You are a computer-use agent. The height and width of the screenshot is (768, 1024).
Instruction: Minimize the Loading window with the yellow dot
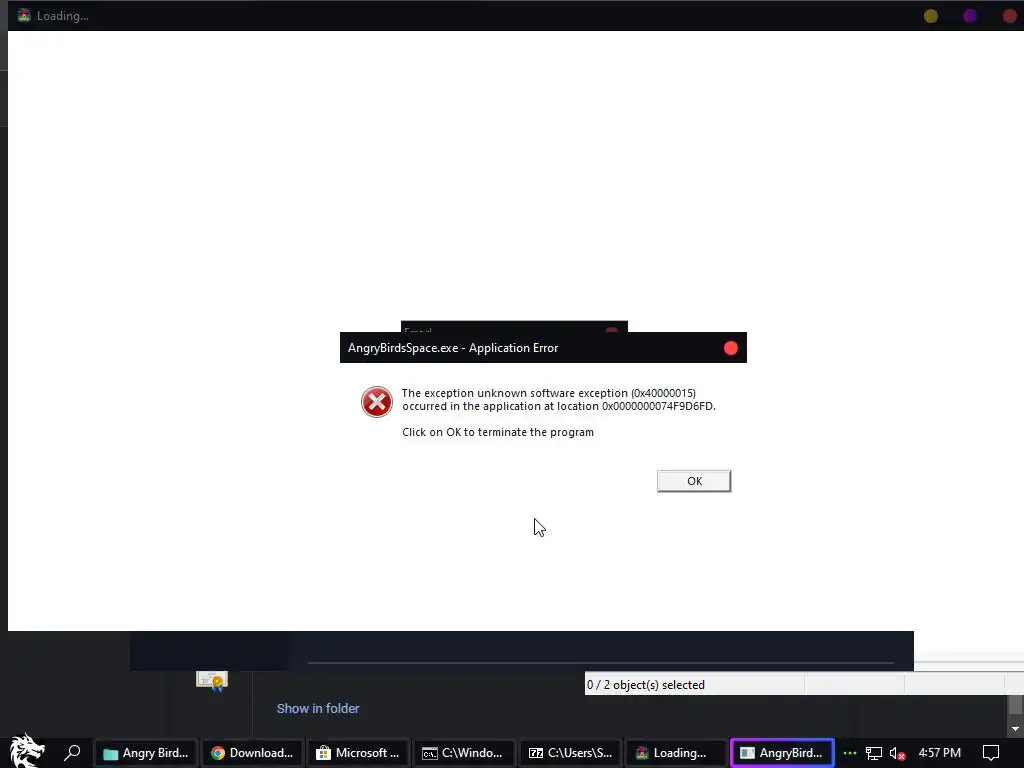click(x=931, y=16)
